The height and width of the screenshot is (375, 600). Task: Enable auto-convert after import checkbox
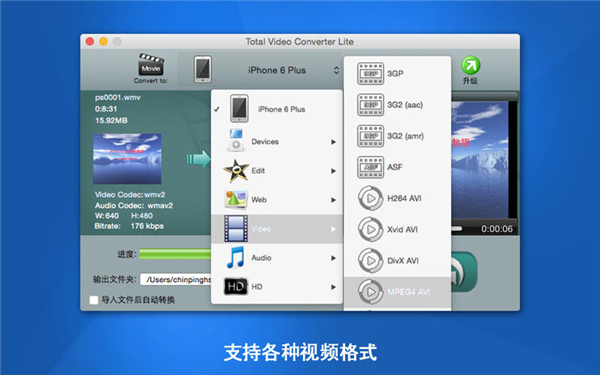(94, 300)
